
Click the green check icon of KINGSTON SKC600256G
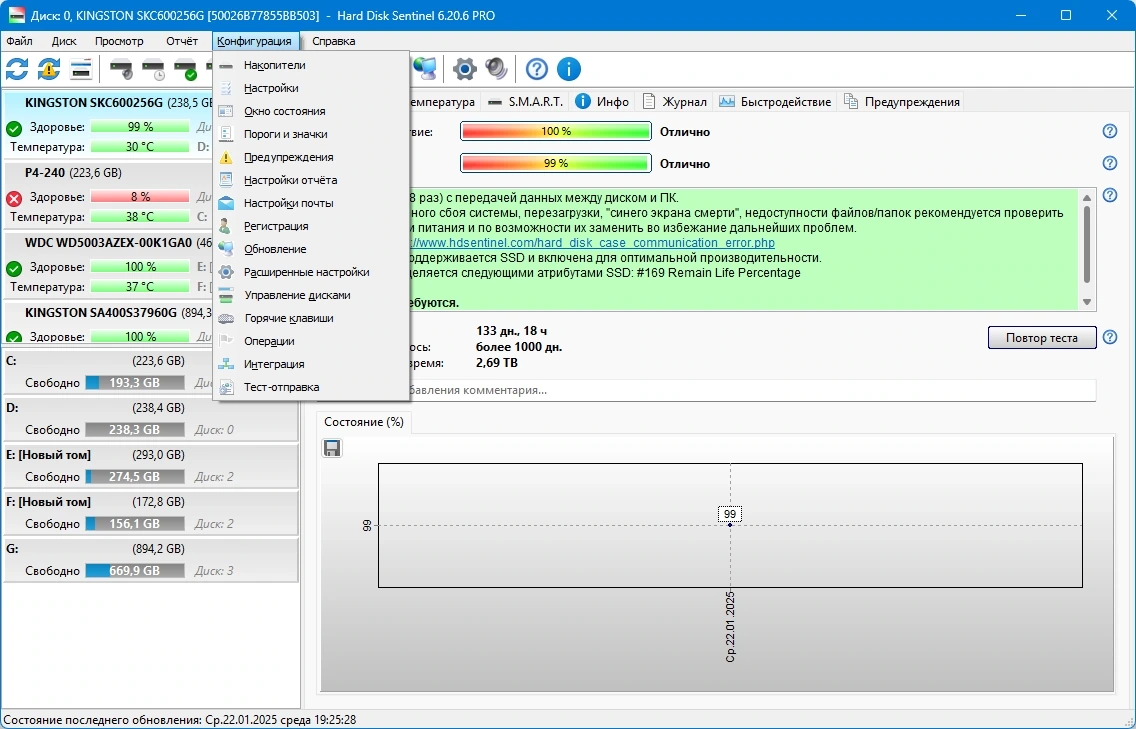pyautogui.click(x=14, y=129)
